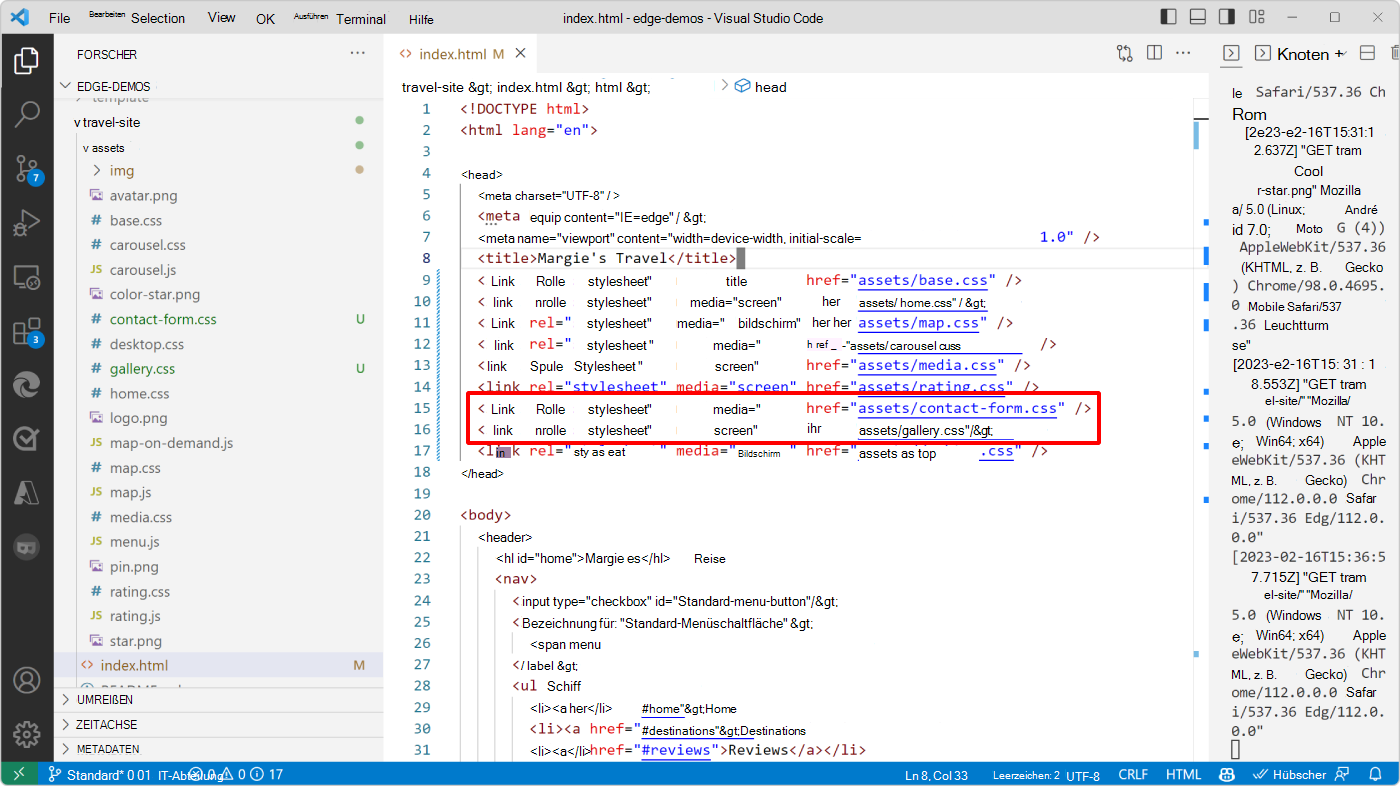This screenshot has height=786, width=1400.
Task: Click the notifications bell in the status bar
Action: 1376,773
